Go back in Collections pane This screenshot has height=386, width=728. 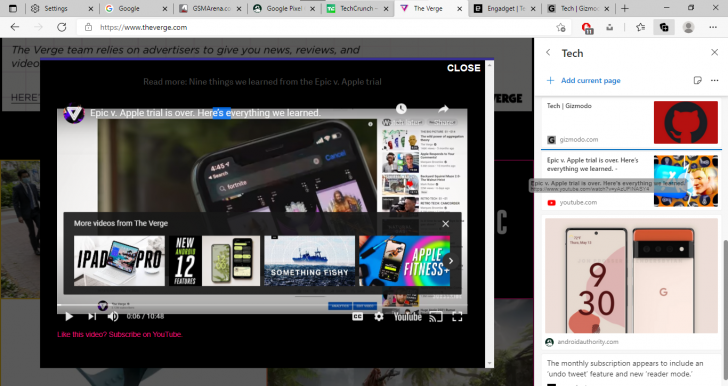(548, 52)
